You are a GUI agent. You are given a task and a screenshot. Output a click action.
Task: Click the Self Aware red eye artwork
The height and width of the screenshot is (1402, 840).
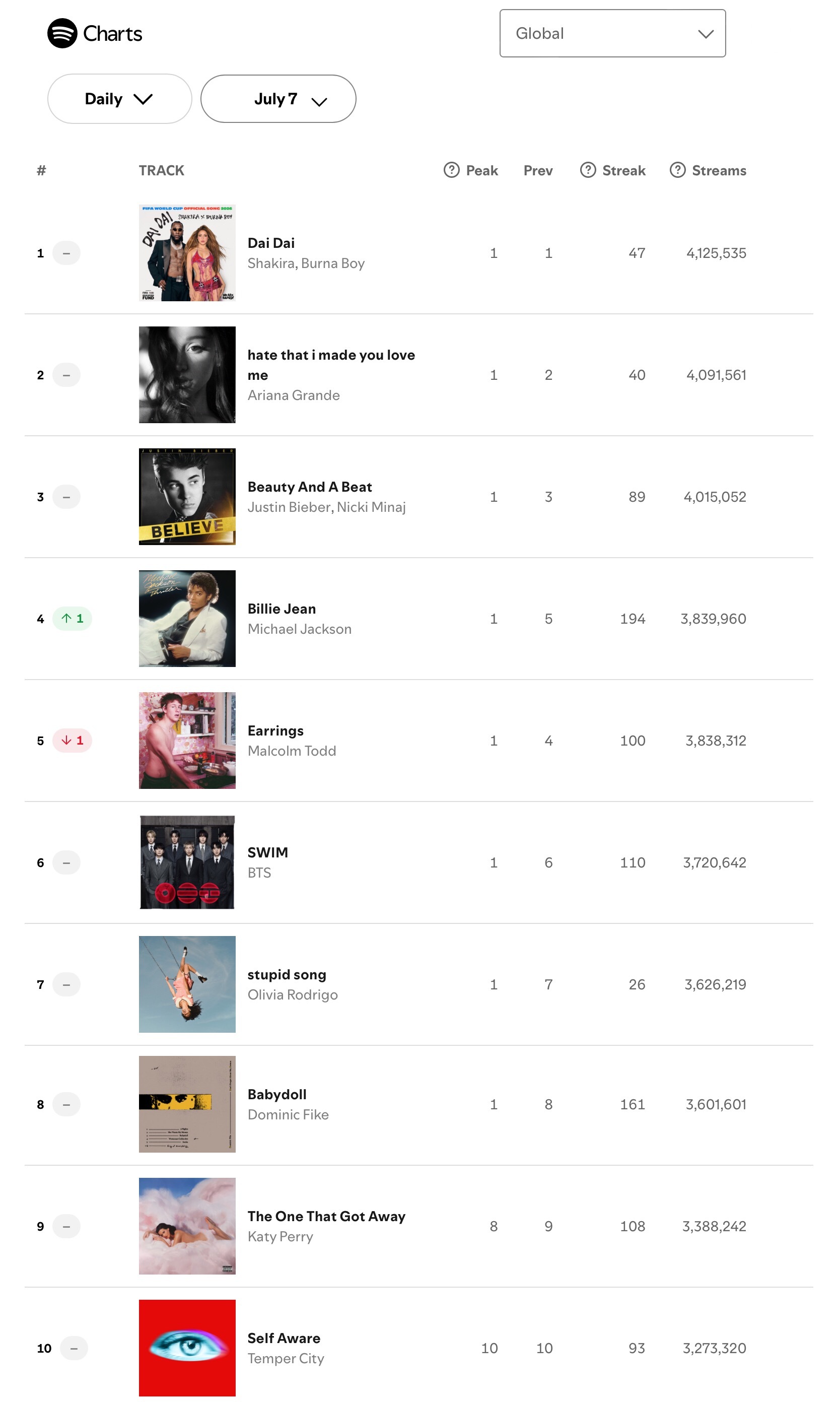[x=187, y=1348]
